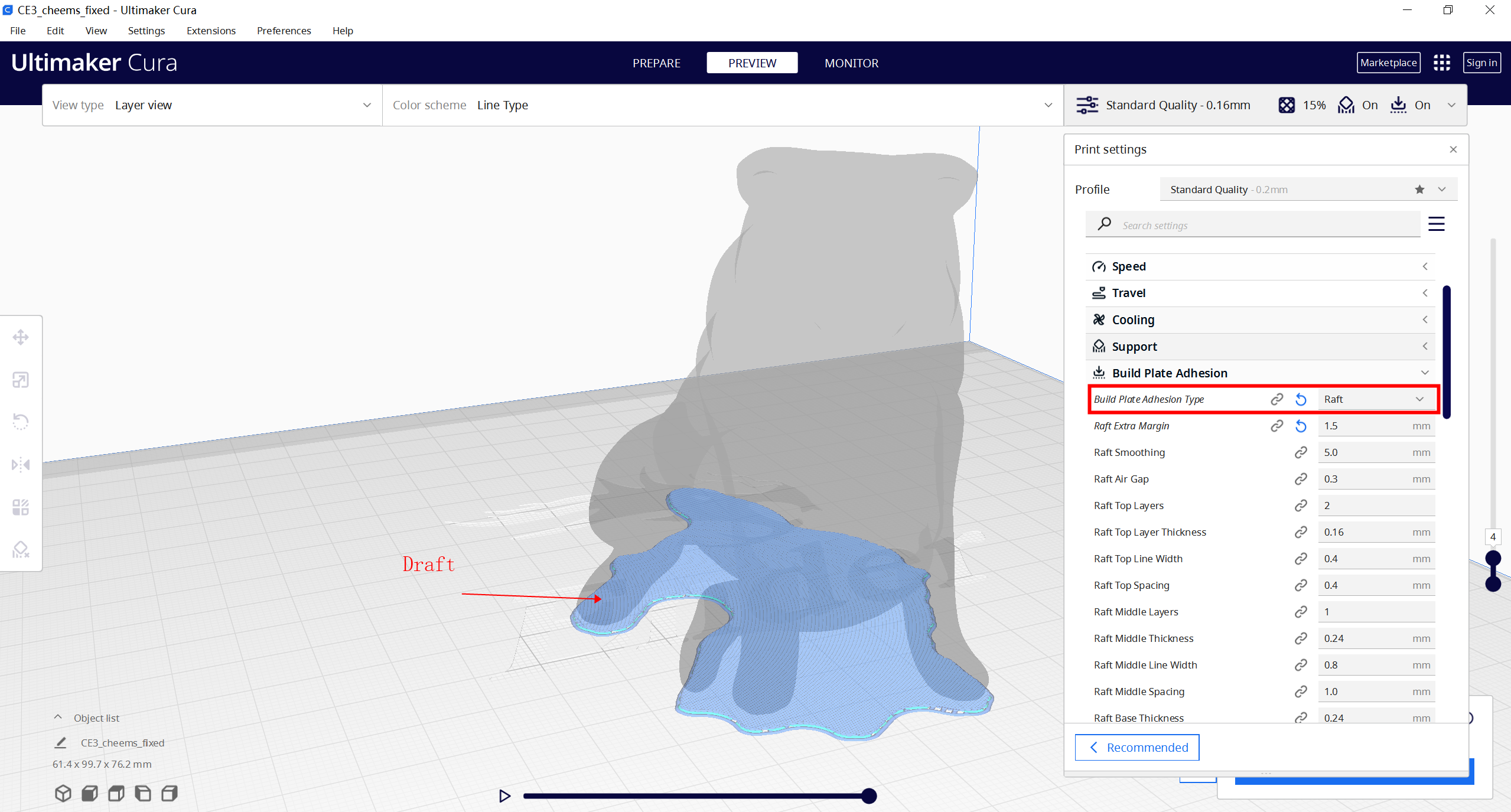Image resolution: width=1511 pixels, height=812 pixels.
Task: Switch to the PREPARE stage
Action: 656,63
